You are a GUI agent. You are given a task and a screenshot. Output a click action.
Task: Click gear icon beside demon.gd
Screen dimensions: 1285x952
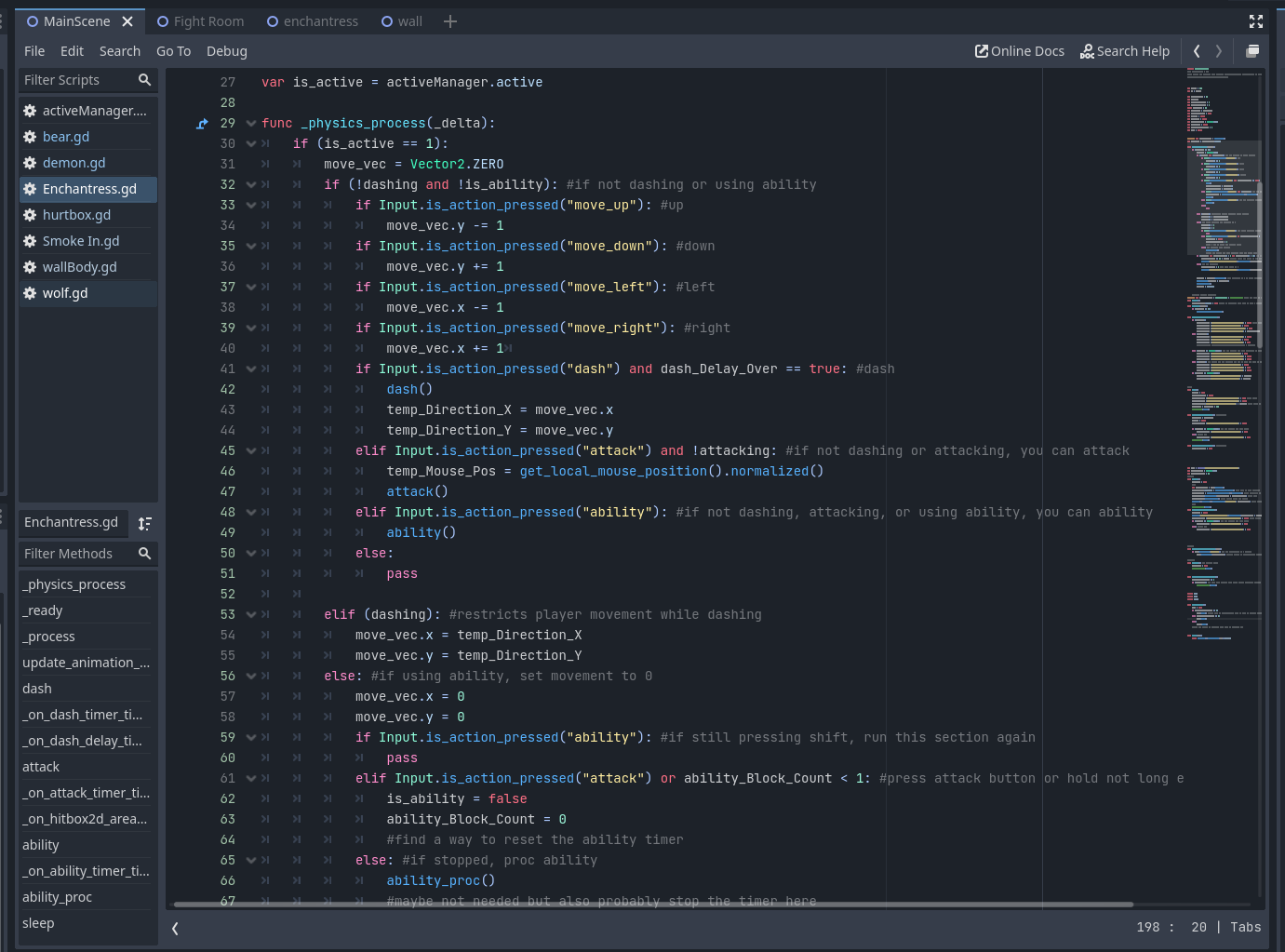pos(30,163)
